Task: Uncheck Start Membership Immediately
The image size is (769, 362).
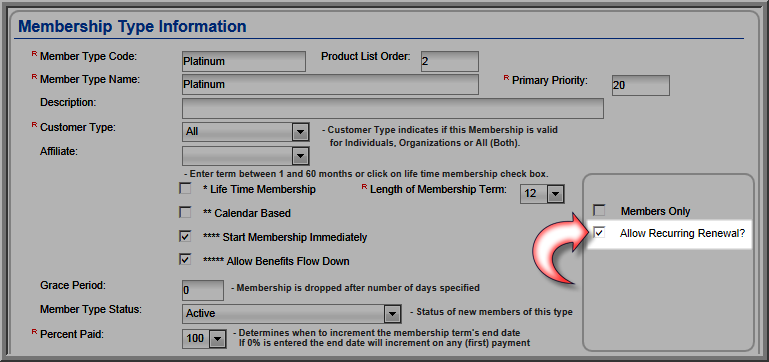Action: [185, 236]
